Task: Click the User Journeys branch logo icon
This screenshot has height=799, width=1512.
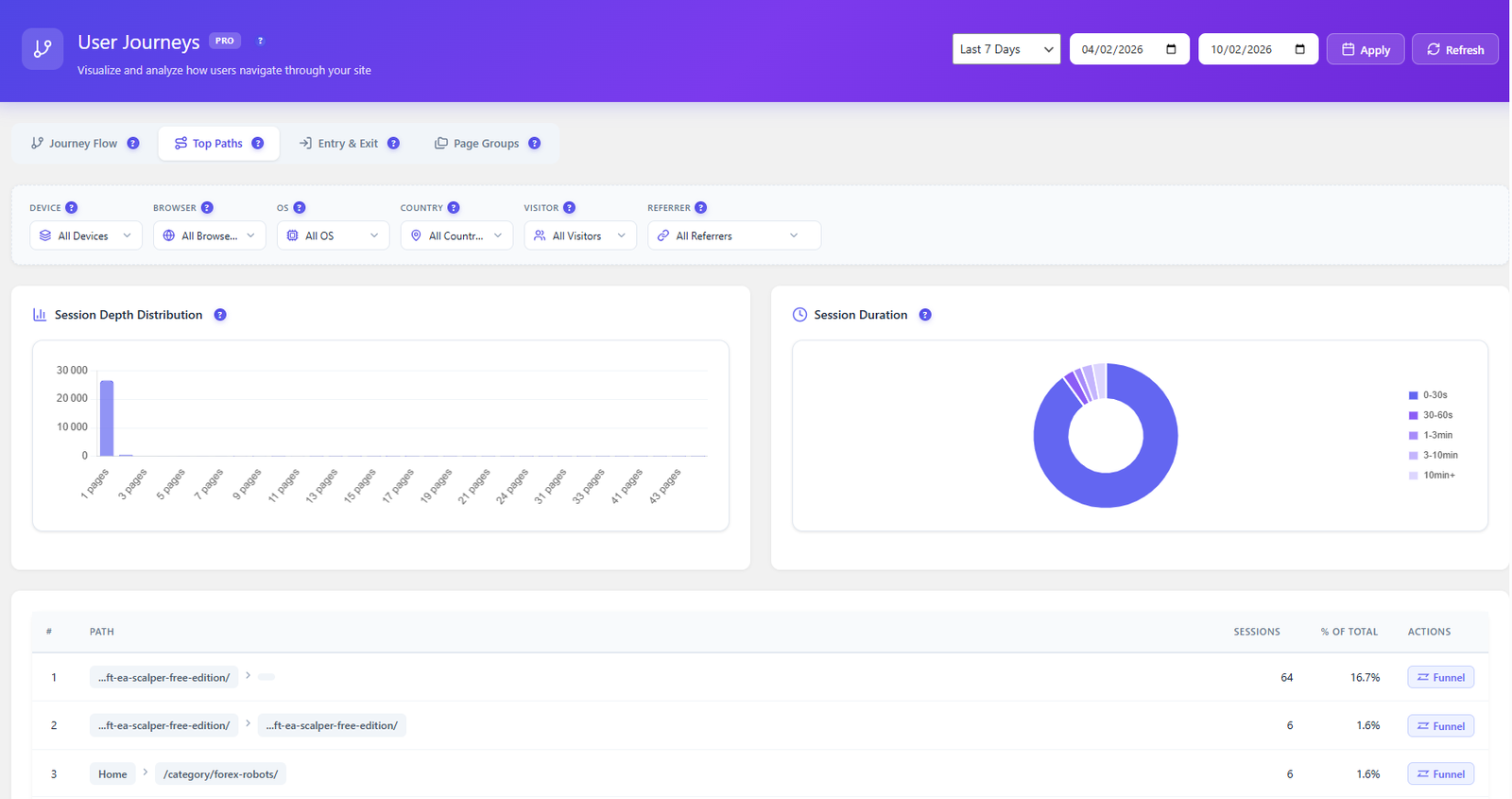Action: pyautogui.click(x=43, y=49)
